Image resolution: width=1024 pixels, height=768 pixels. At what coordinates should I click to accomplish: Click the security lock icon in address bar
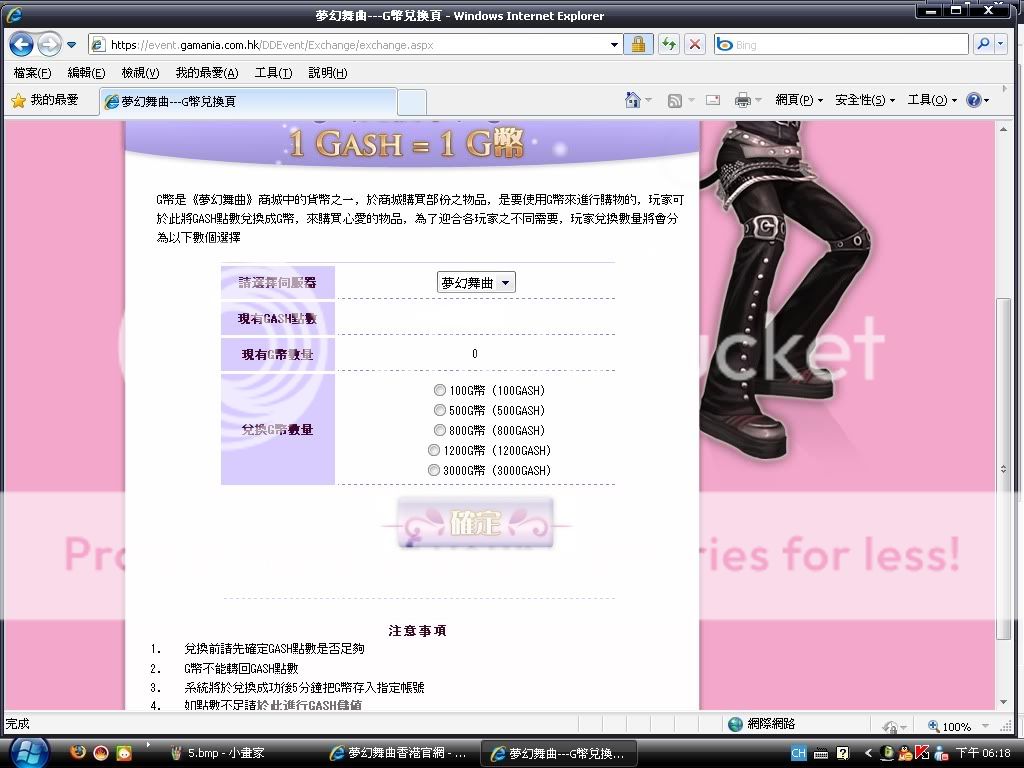637,45
